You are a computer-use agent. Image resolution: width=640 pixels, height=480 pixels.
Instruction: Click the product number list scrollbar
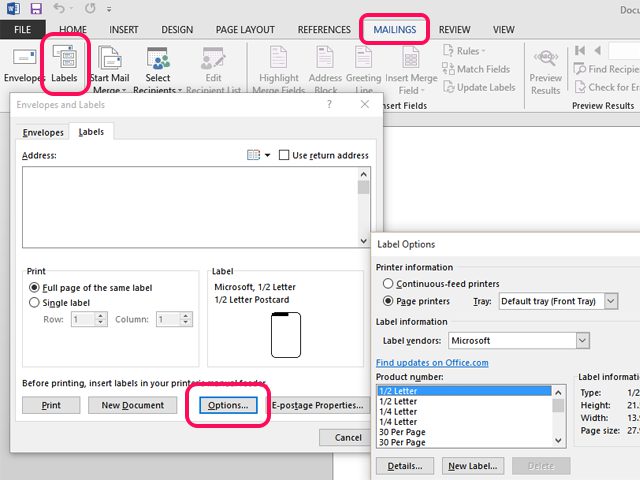[x=558, y=416]
